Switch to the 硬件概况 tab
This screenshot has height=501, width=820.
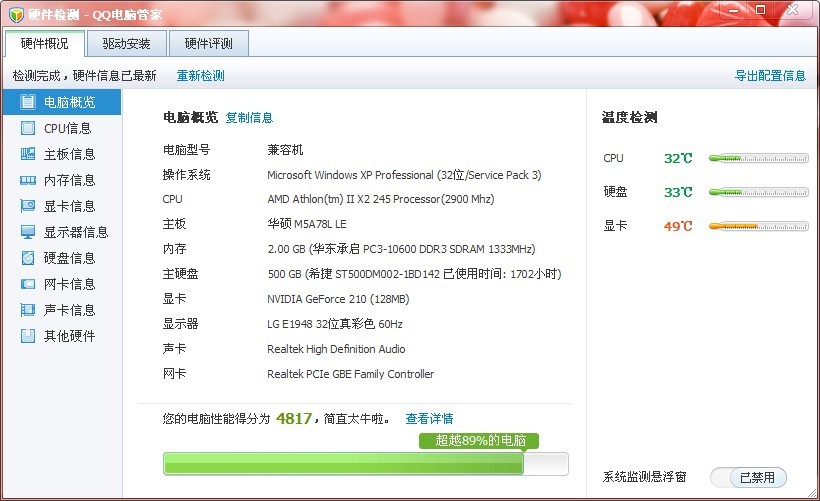[44, 43]
